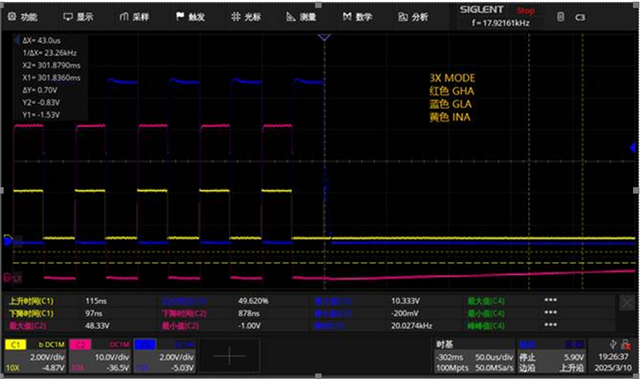640x379 pixels.
Task: Click the Stop run state indicator
Action: point(525,11)
